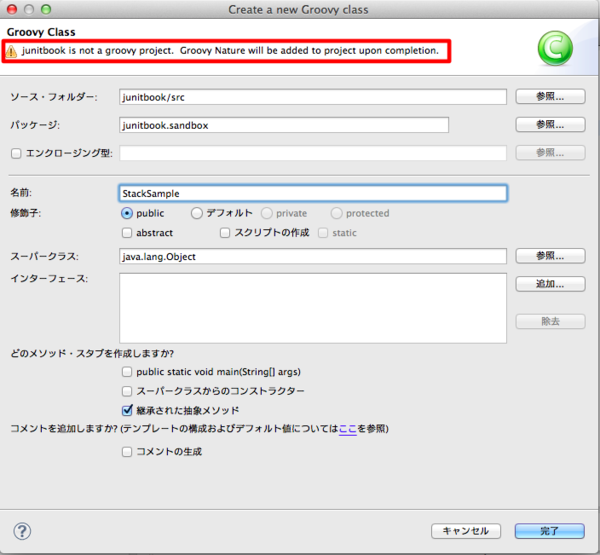Click the empty interfaces list box
Screen dimensions: 600x555
[x=313, y=308]
